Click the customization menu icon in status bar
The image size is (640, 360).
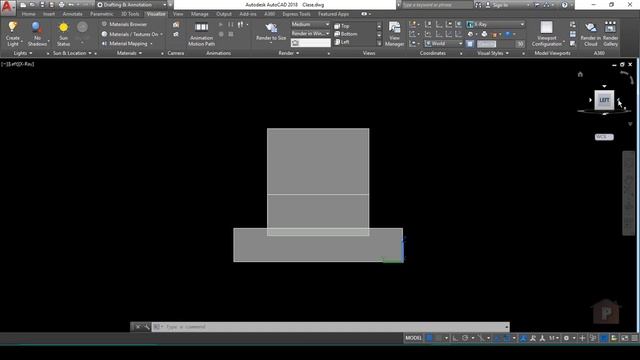635,338
